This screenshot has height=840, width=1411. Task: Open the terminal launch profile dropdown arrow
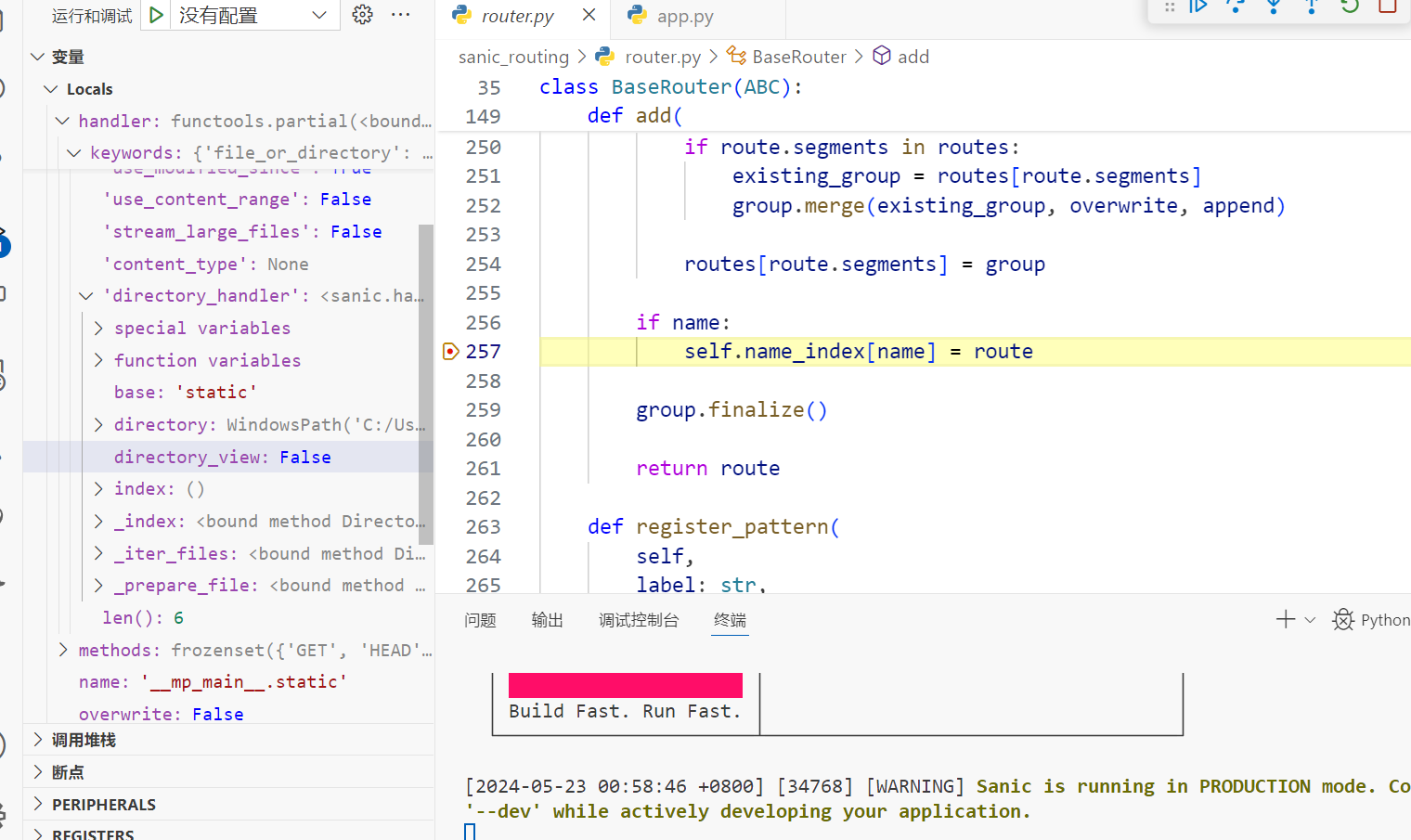click(1310, 620)
